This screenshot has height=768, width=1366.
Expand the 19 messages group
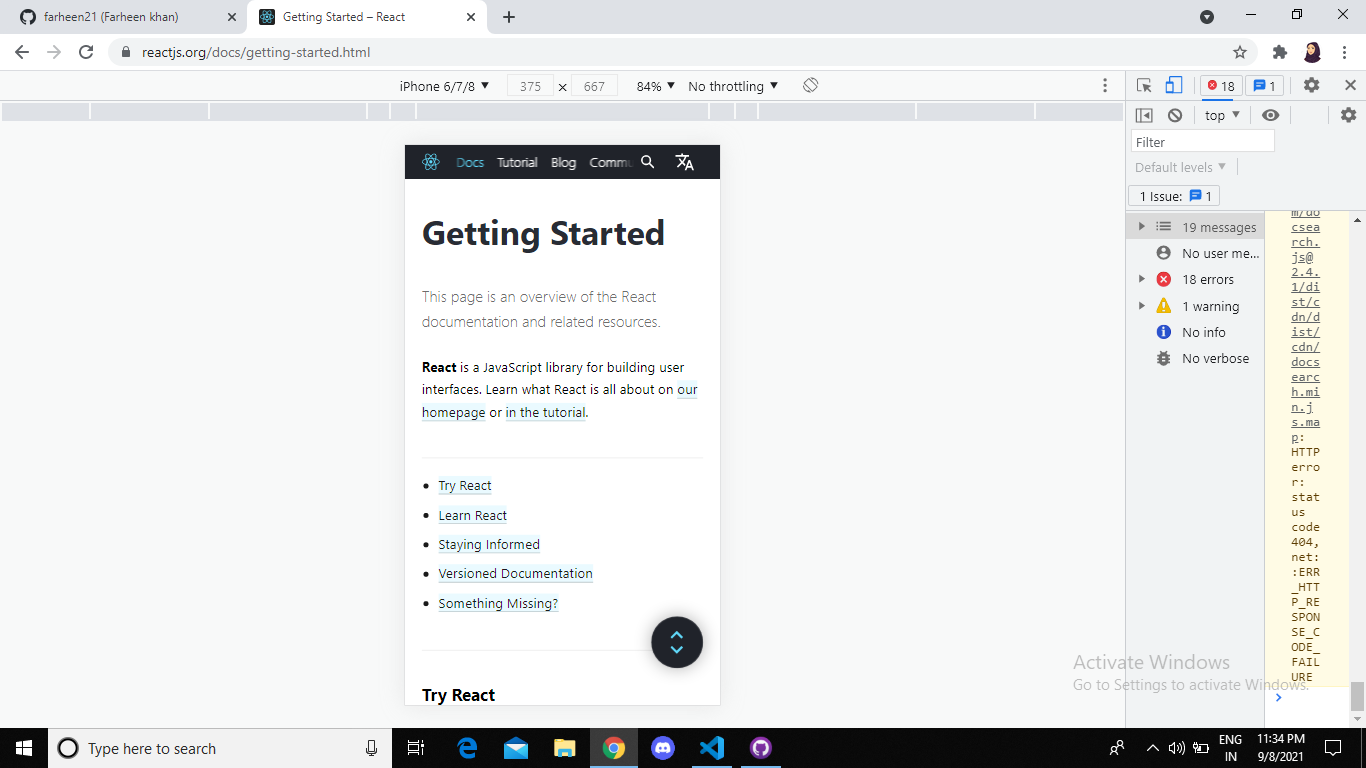tap(1142, 227)
